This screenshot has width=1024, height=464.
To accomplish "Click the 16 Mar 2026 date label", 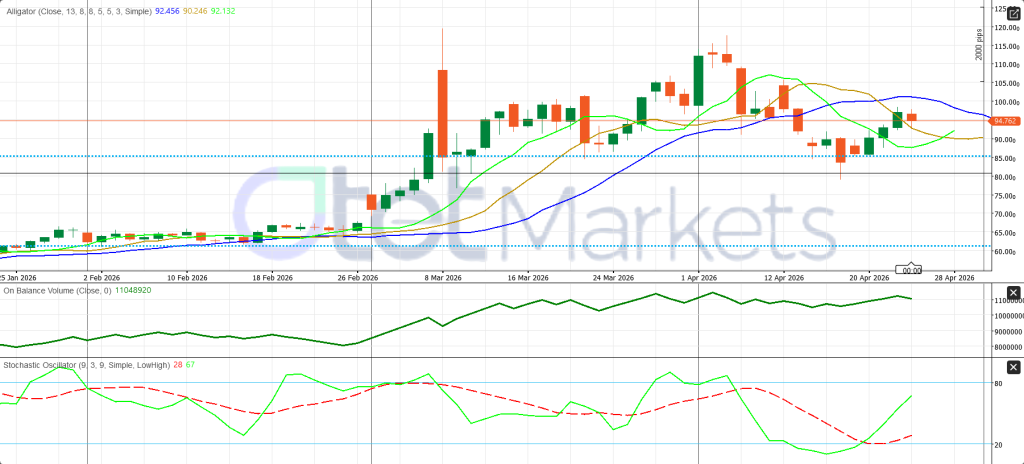I will pos(528,278).
